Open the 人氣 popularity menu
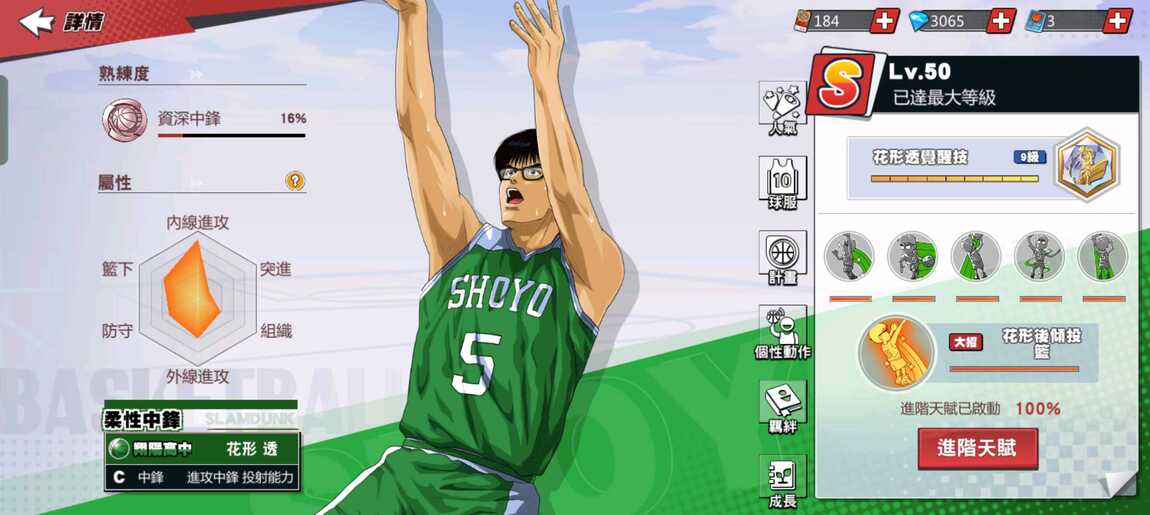 [783, 109]
